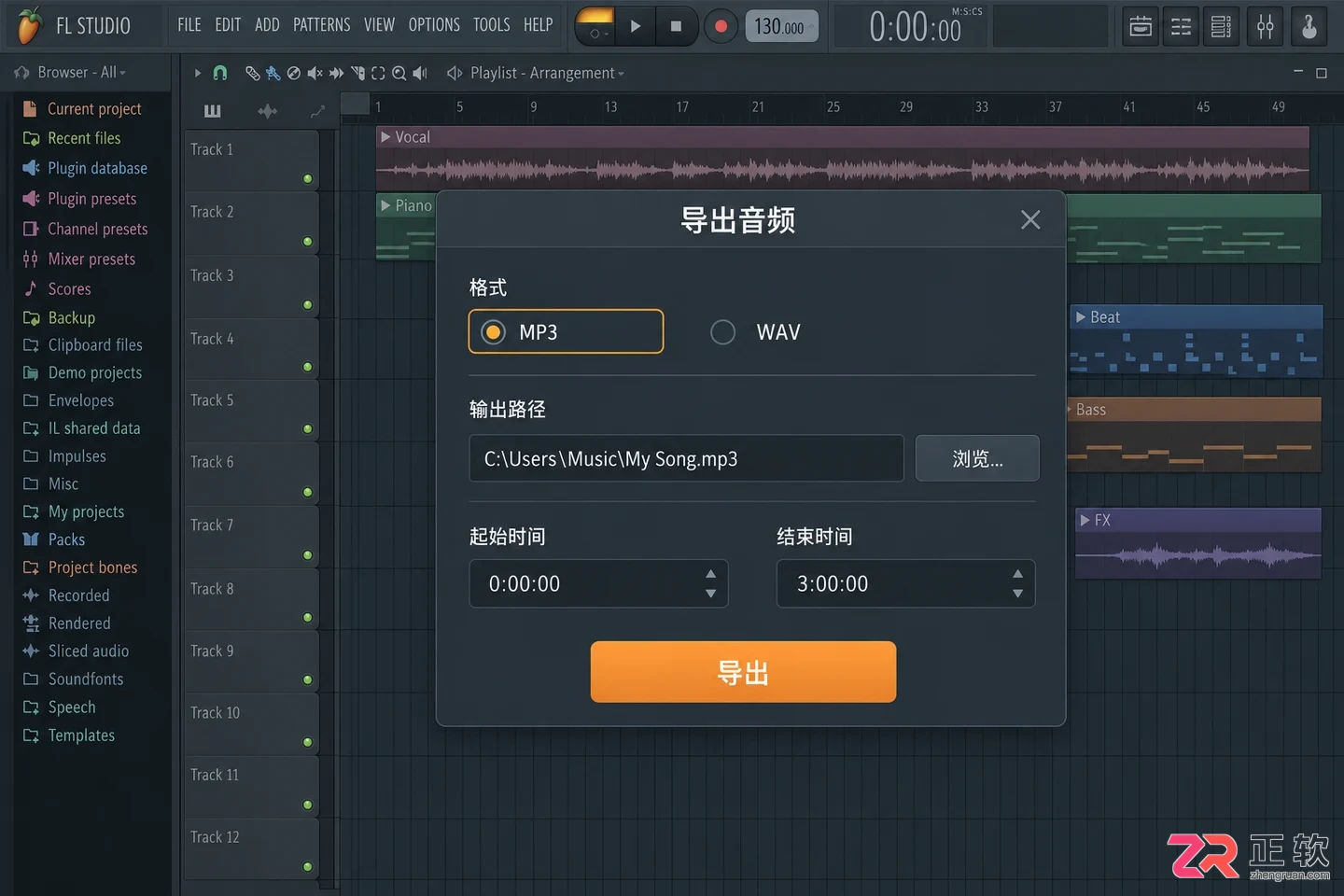Toggle the green magnet snap icon
This screenshot has width=1344, height=896.
point(220,73)
